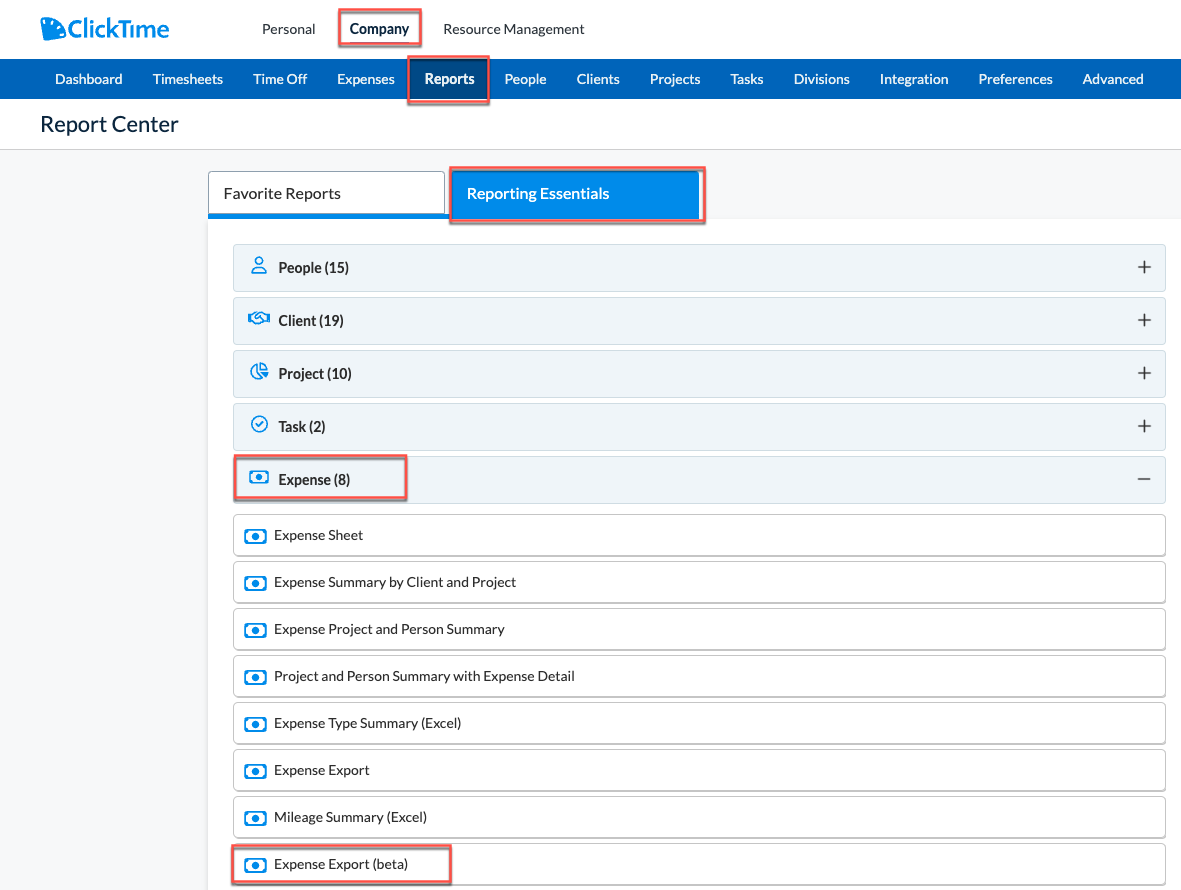The width and height of the screenshot is (1181, 890).
Task: Click the Project (10) section header
Action: coord(699,373)
